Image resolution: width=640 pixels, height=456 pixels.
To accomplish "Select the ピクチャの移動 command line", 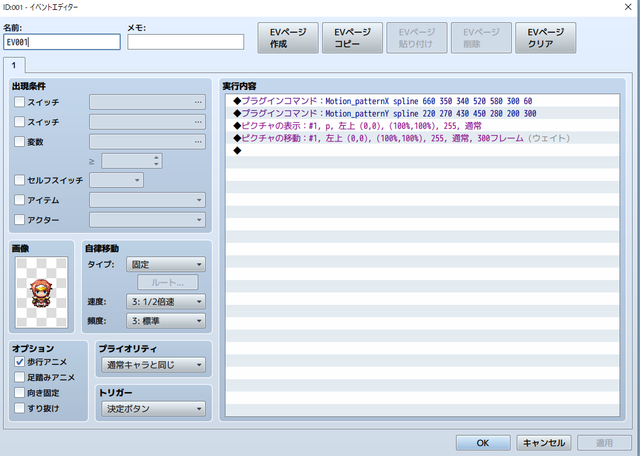I will [422, 138].
